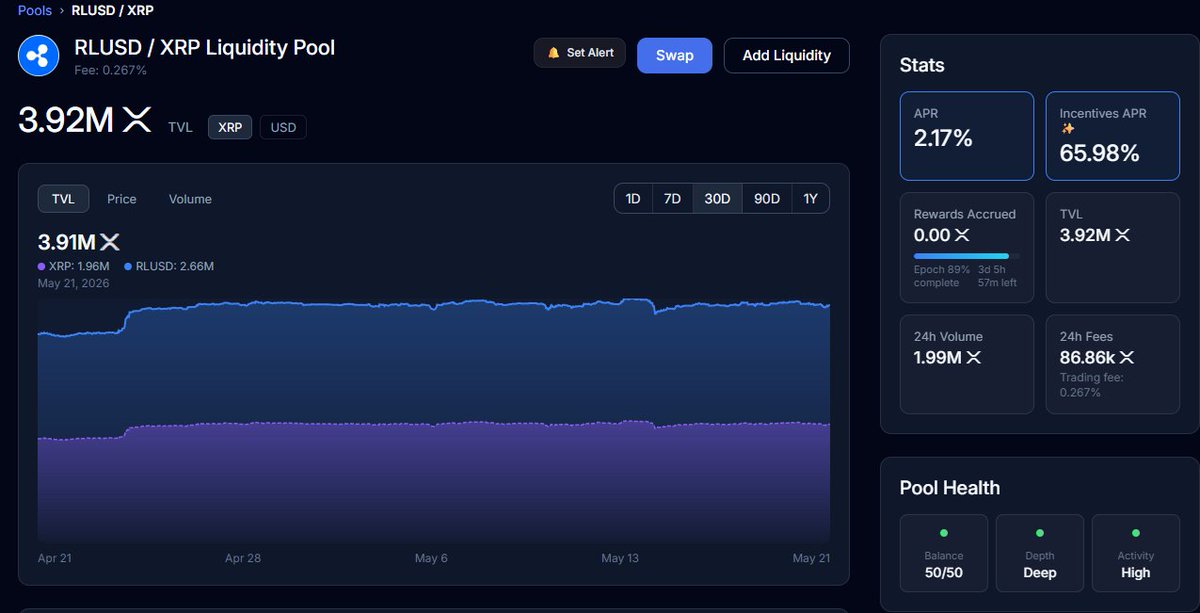Click the XRP symbol beside chart value 3.91M
The image size is (1200, 613).
point(110,242)
